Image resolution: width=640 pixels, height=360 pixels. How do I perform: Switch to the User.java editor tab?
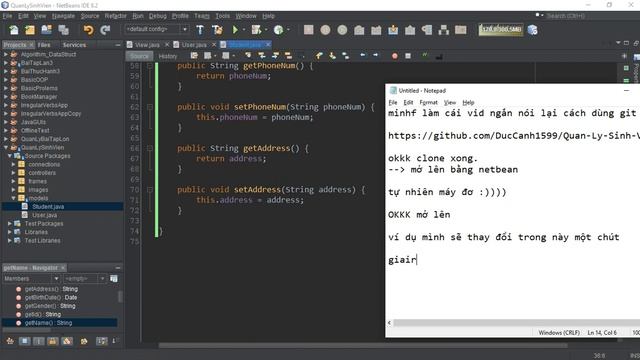194,44
